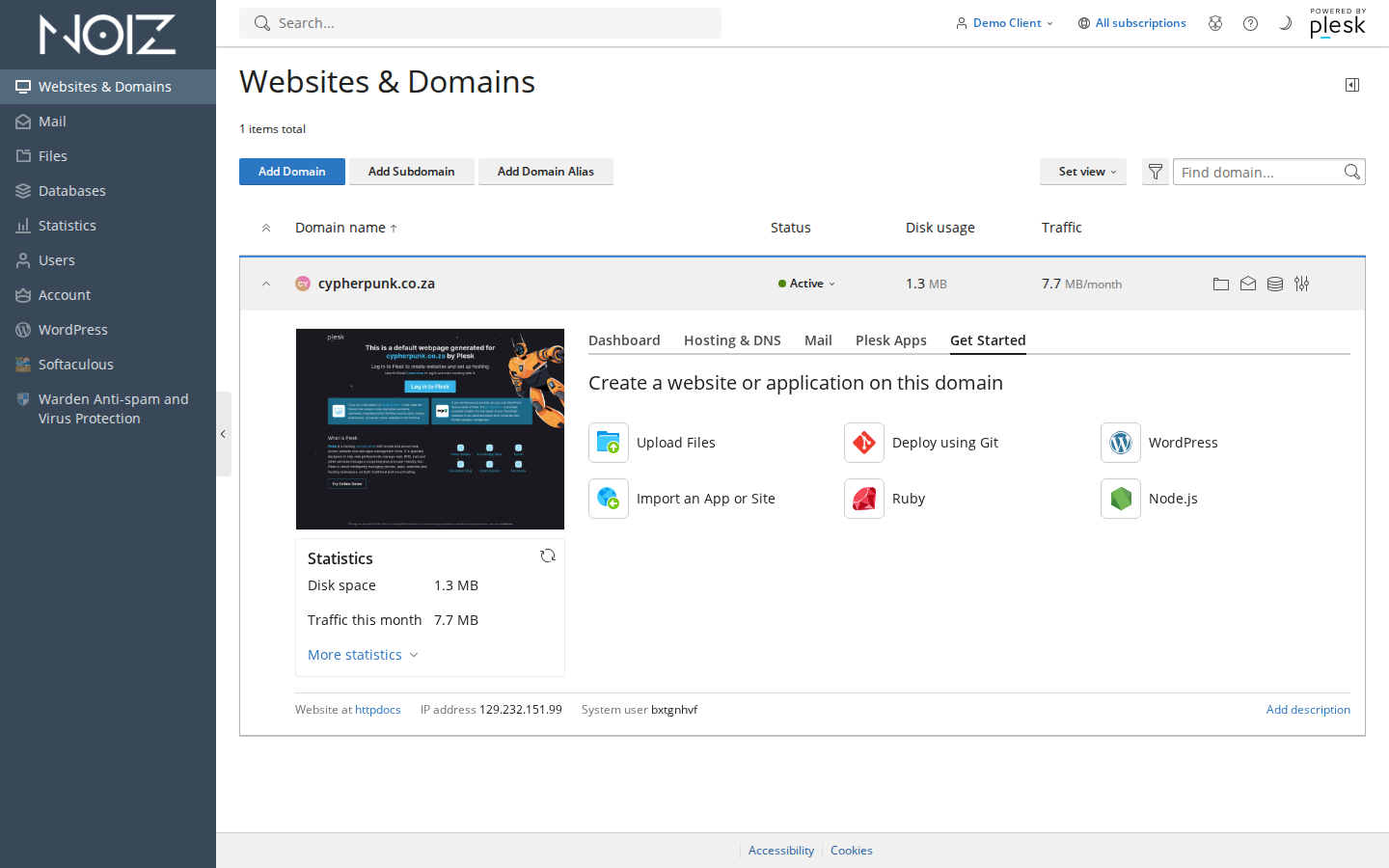The width and height of the screenshot is (1389, 868).
Task: Click Add description link
Action: pyautogui.click(x=1308, y=710)
